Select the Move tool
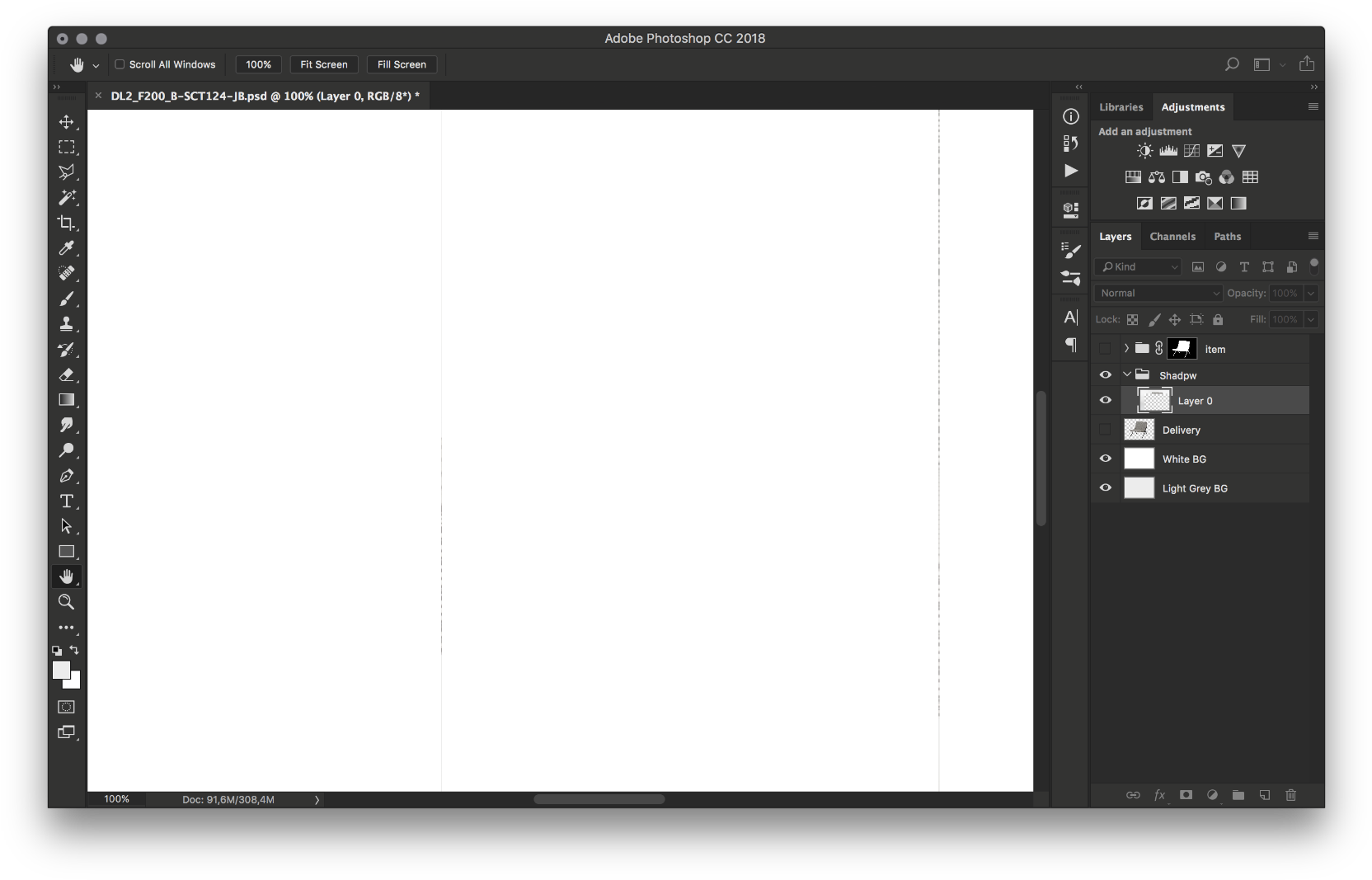The image size is (1372, 880). [67, 122]
